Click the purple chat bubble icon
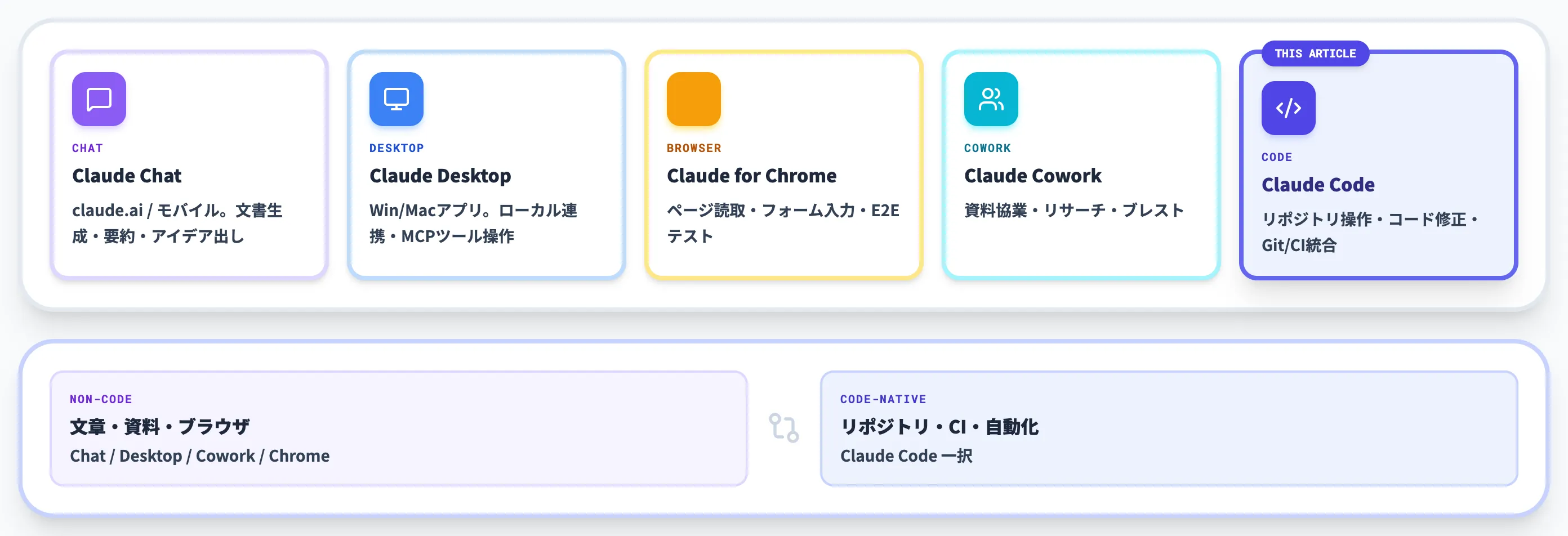This screenshot has height=536, width=1568. tap(99, 99)
